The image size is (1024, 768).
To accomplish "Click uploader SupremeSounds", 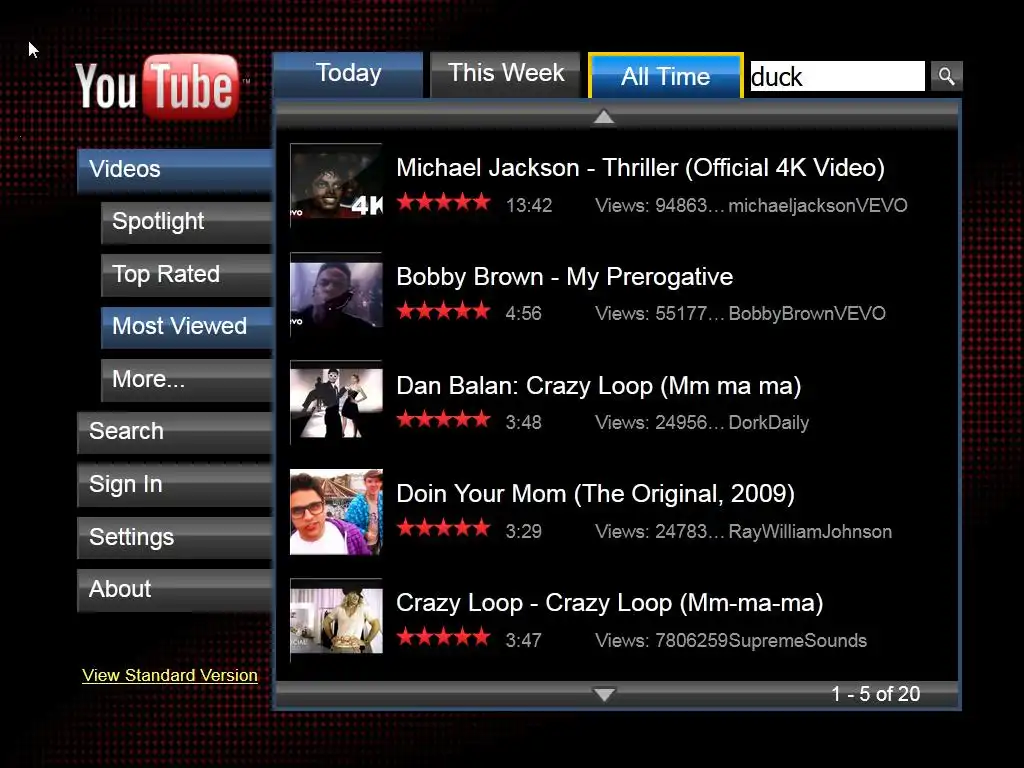I will pyautogui.click(x=797, y=641).
